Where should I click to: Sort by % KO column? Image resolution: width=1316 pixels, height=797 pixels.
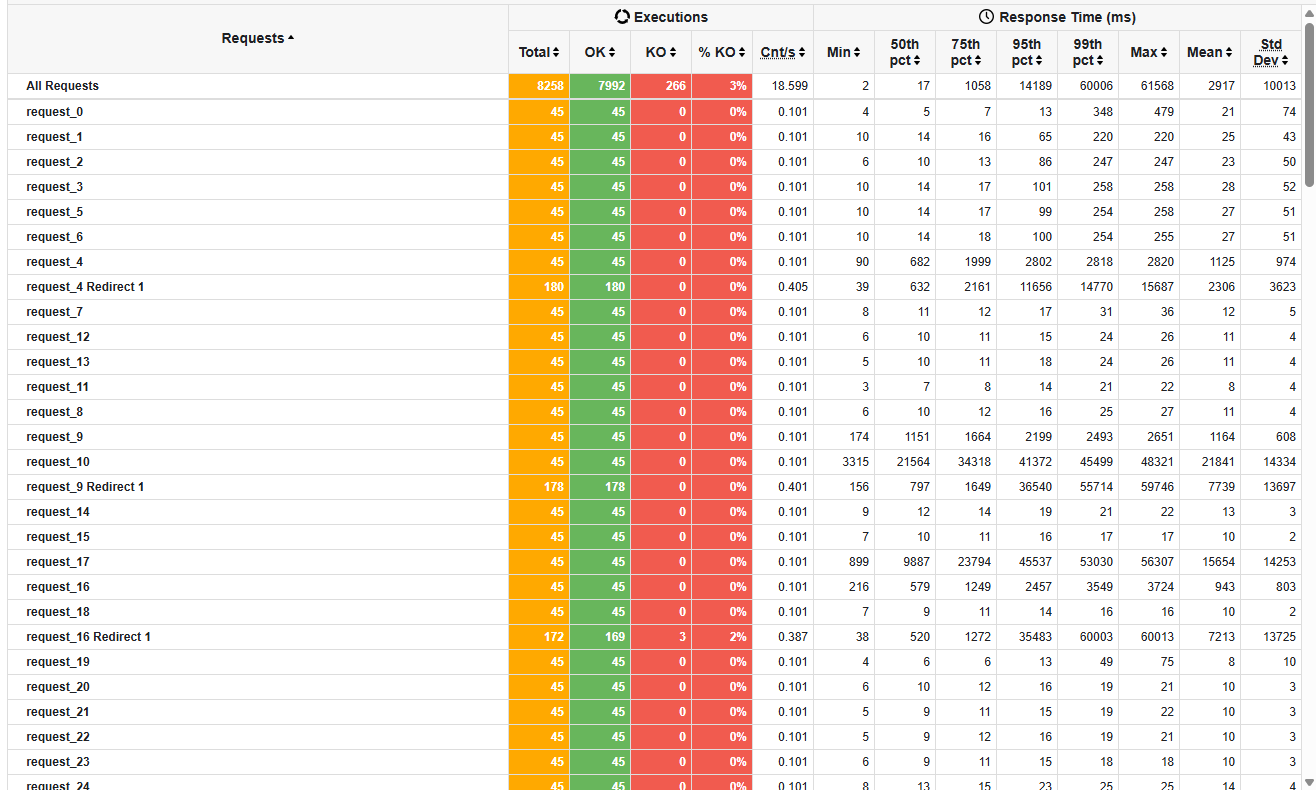click(x=722, y=52)
